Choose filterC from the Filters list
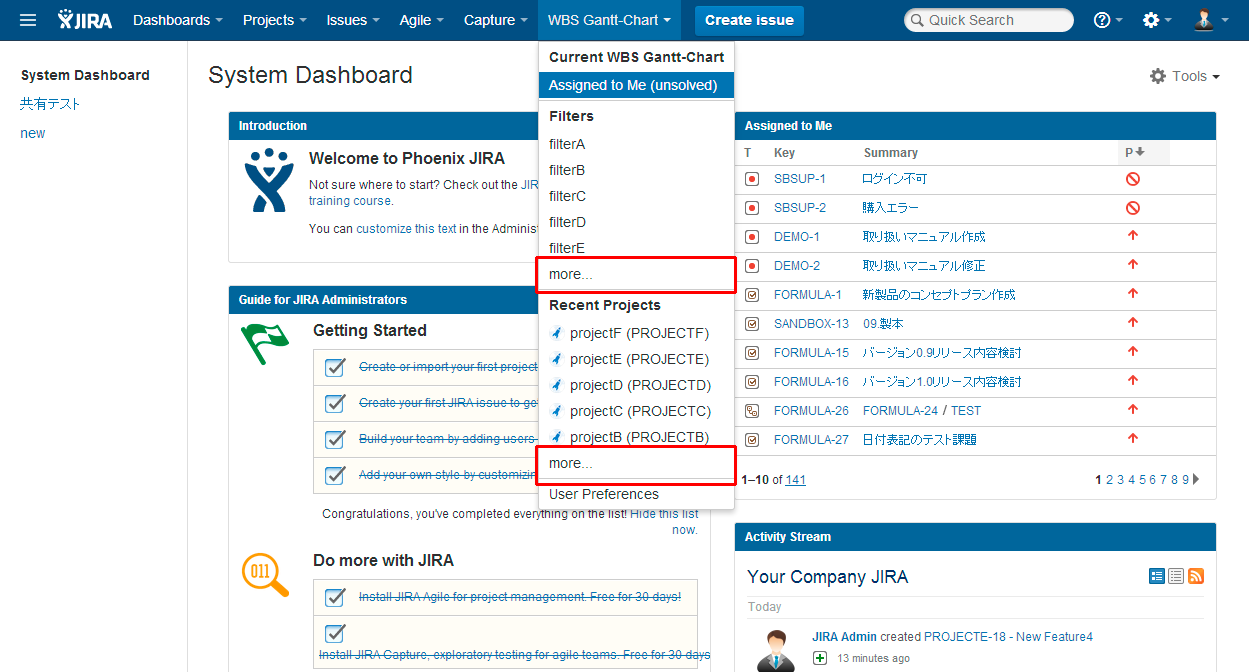This screenshot has height=672, width=1249. pos(568,196)
